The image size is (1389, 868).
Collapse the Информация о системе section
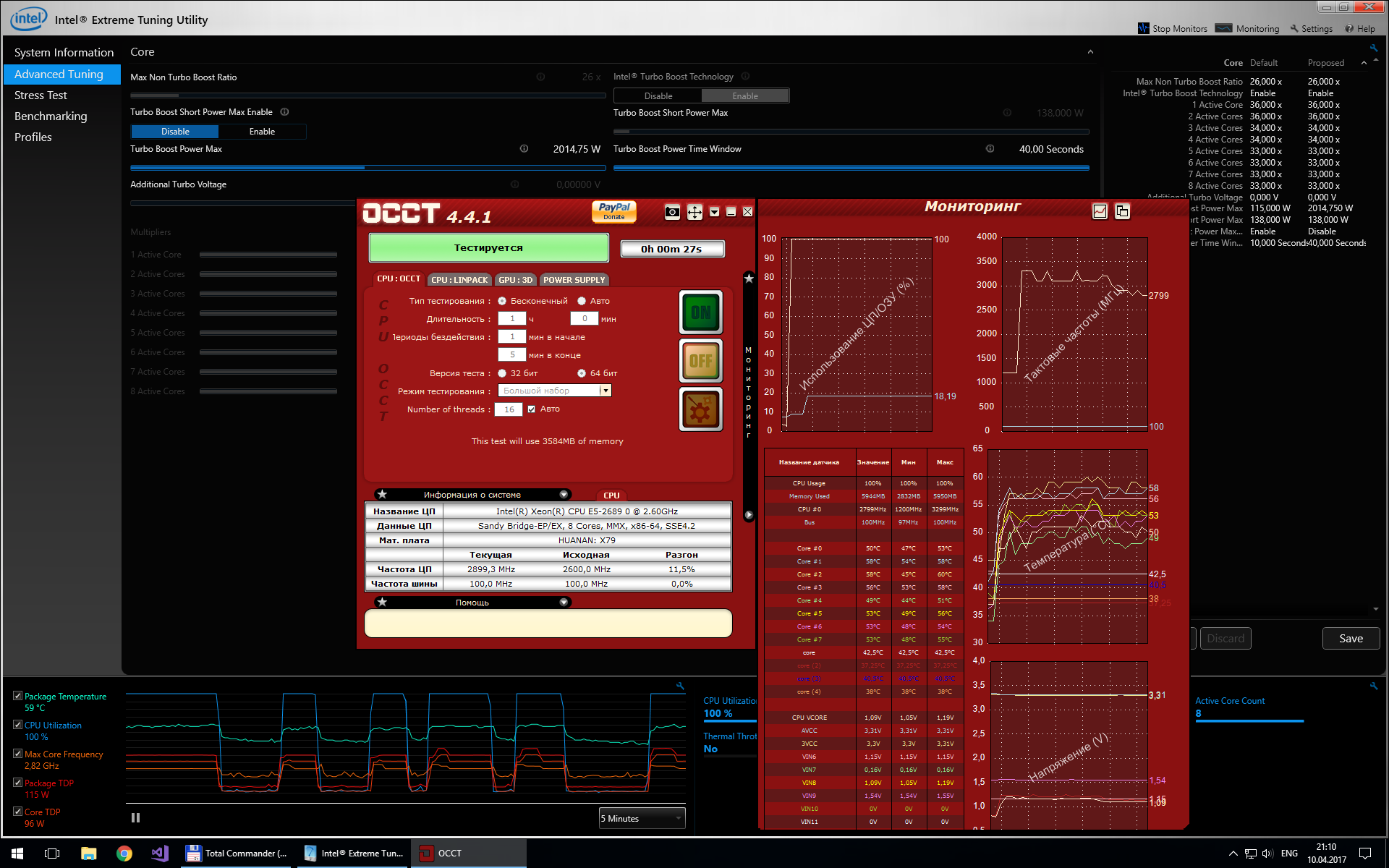tap(564, 495)
